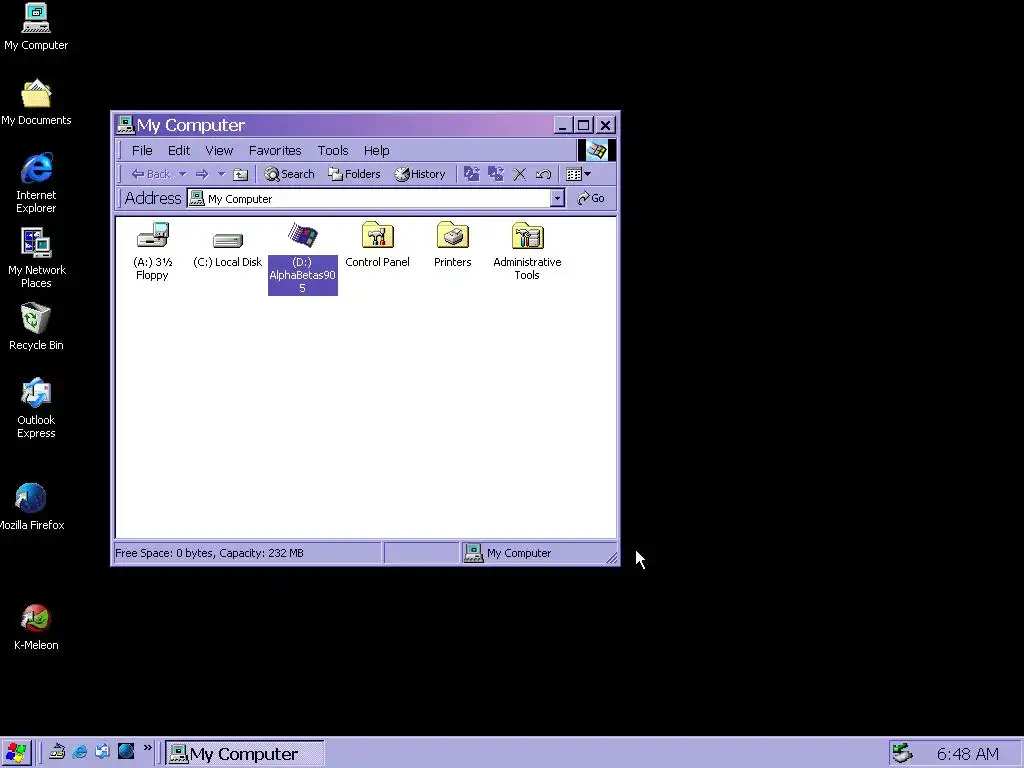Minimize the My Computer window
1024x768 pixels.
click(x=563, y=125)
